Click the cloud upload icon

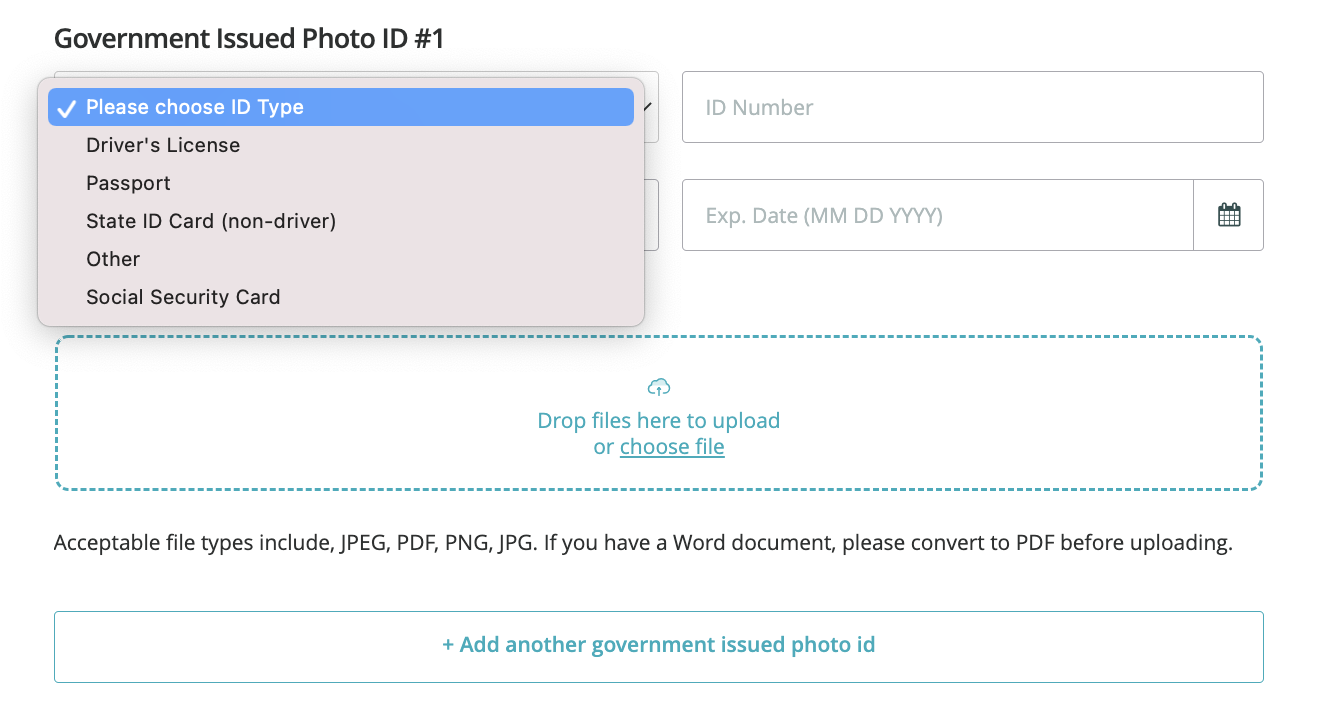coord(660,386)
